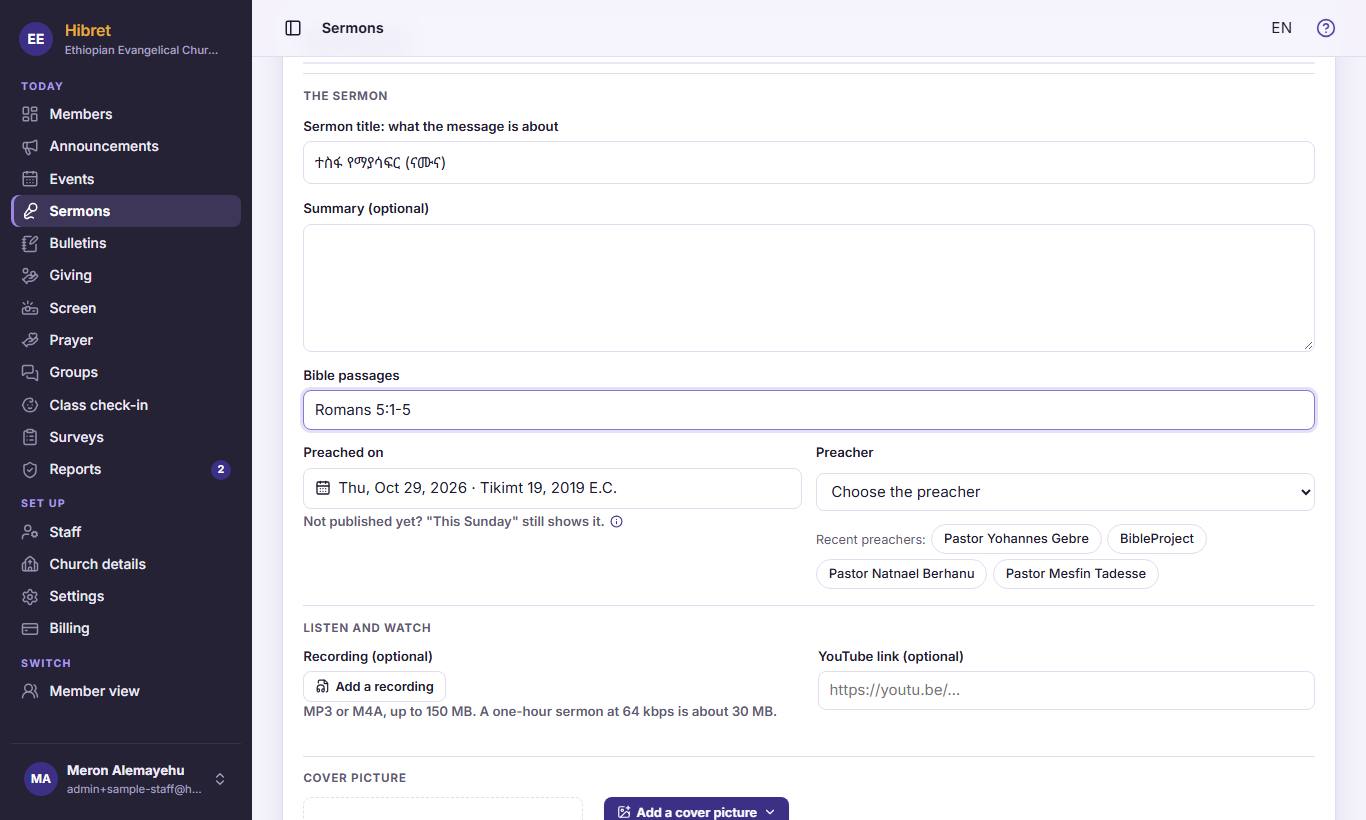Screen dimensions: 1366x820
Task: Click into the YouTube link field
Action: (x=1066, y=690)
